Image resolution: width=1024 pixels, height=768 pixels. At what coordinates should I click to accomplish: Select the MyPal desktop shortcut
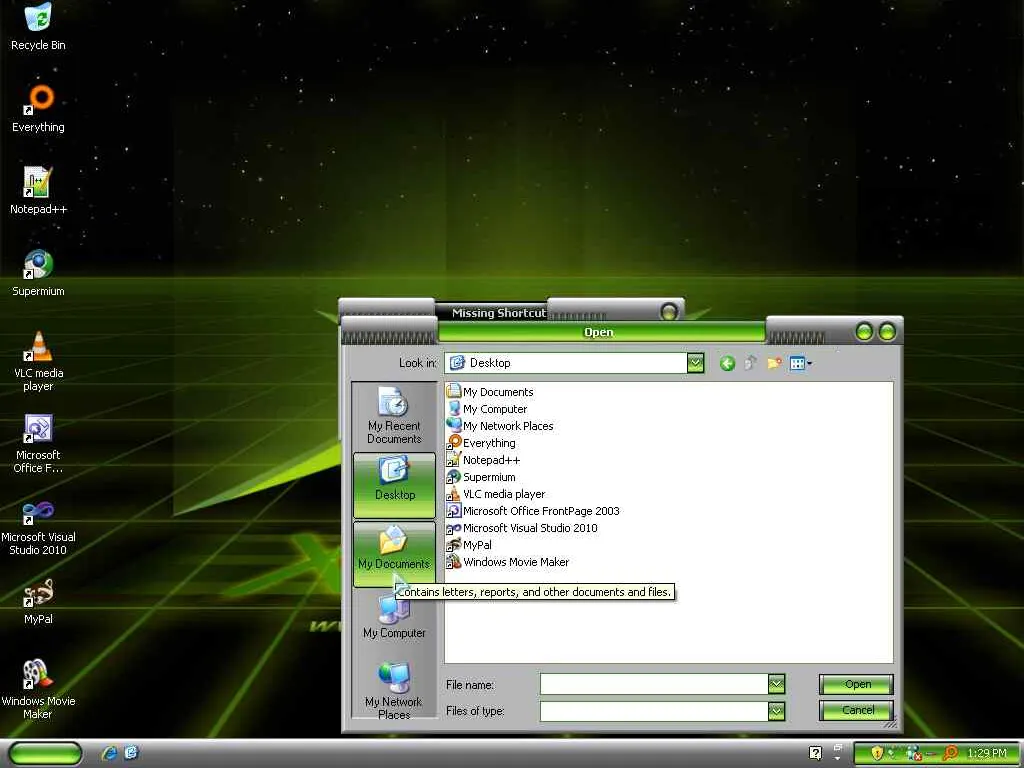point(38,601)
